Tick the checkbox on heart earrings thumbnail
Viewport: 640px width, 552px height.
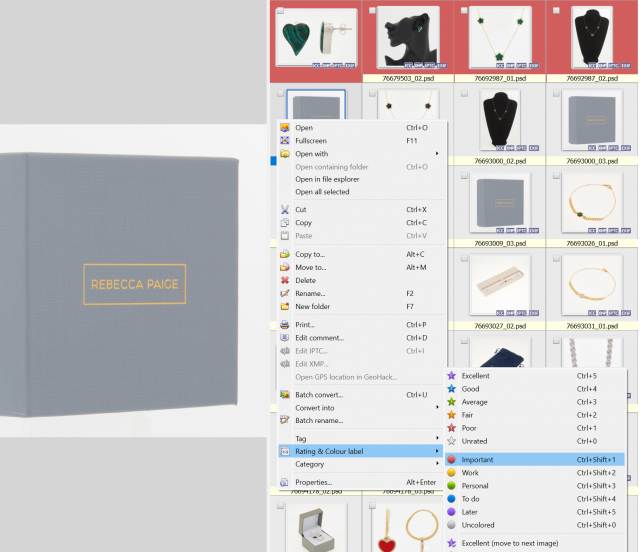click(x=280, y=11)
